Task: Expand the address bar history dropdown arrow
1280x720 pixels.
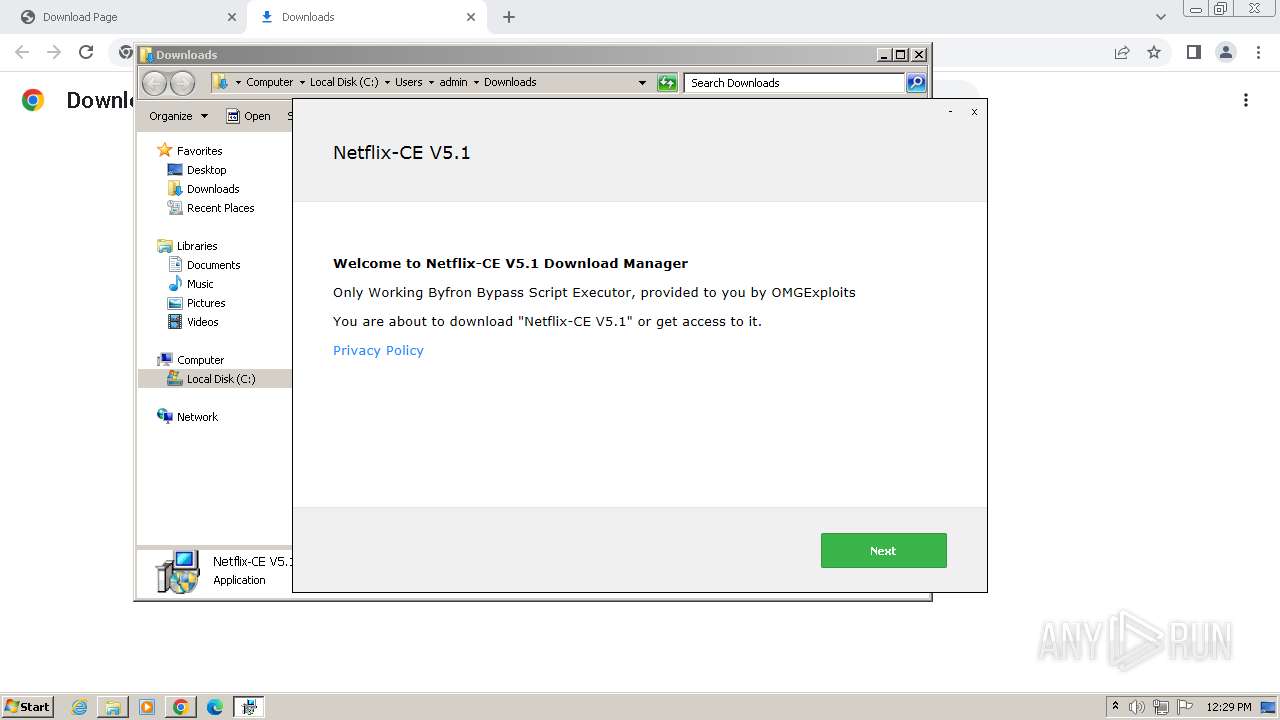Action: pos(642,83)
